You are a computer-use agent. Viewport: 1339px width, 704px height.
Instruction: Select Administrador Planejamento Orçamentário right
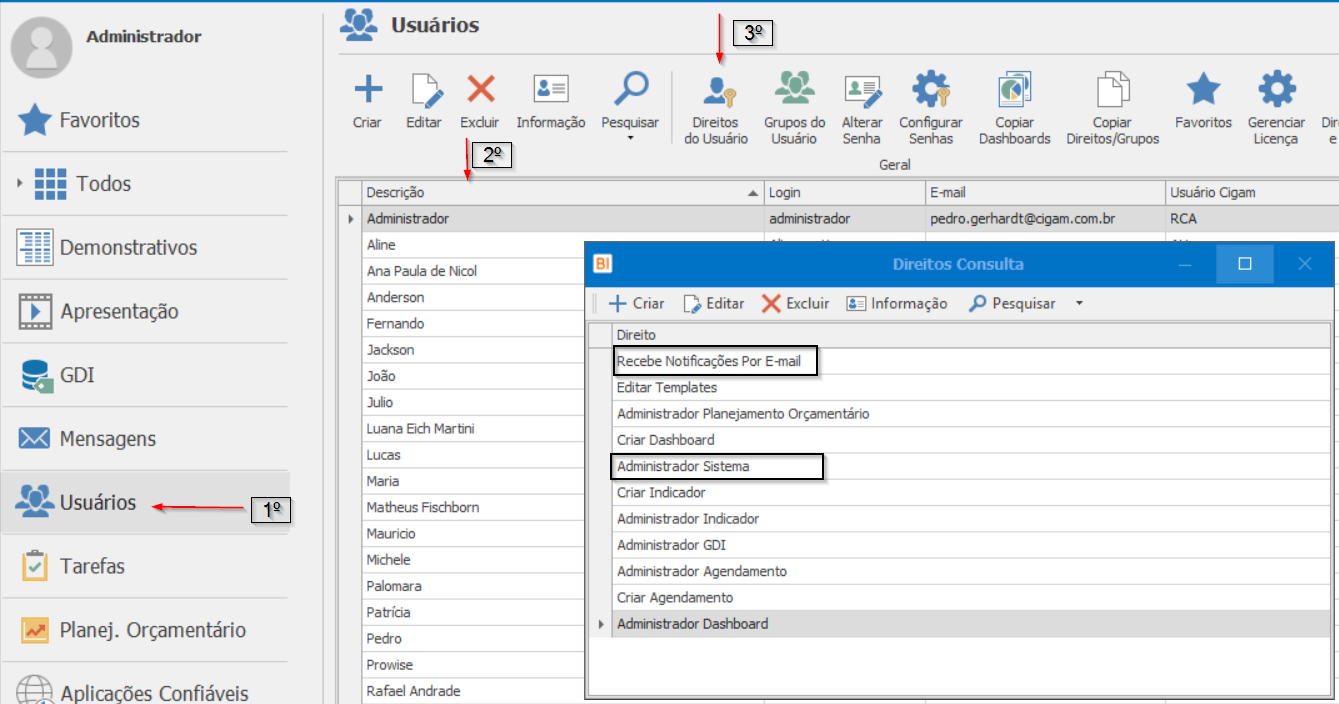point(972,413)
